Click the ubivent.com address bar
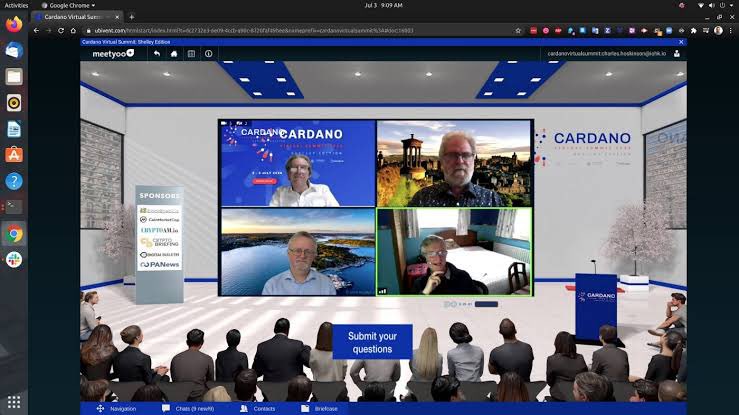This screenshot has height=415, width=739. [x=302, y=31]
